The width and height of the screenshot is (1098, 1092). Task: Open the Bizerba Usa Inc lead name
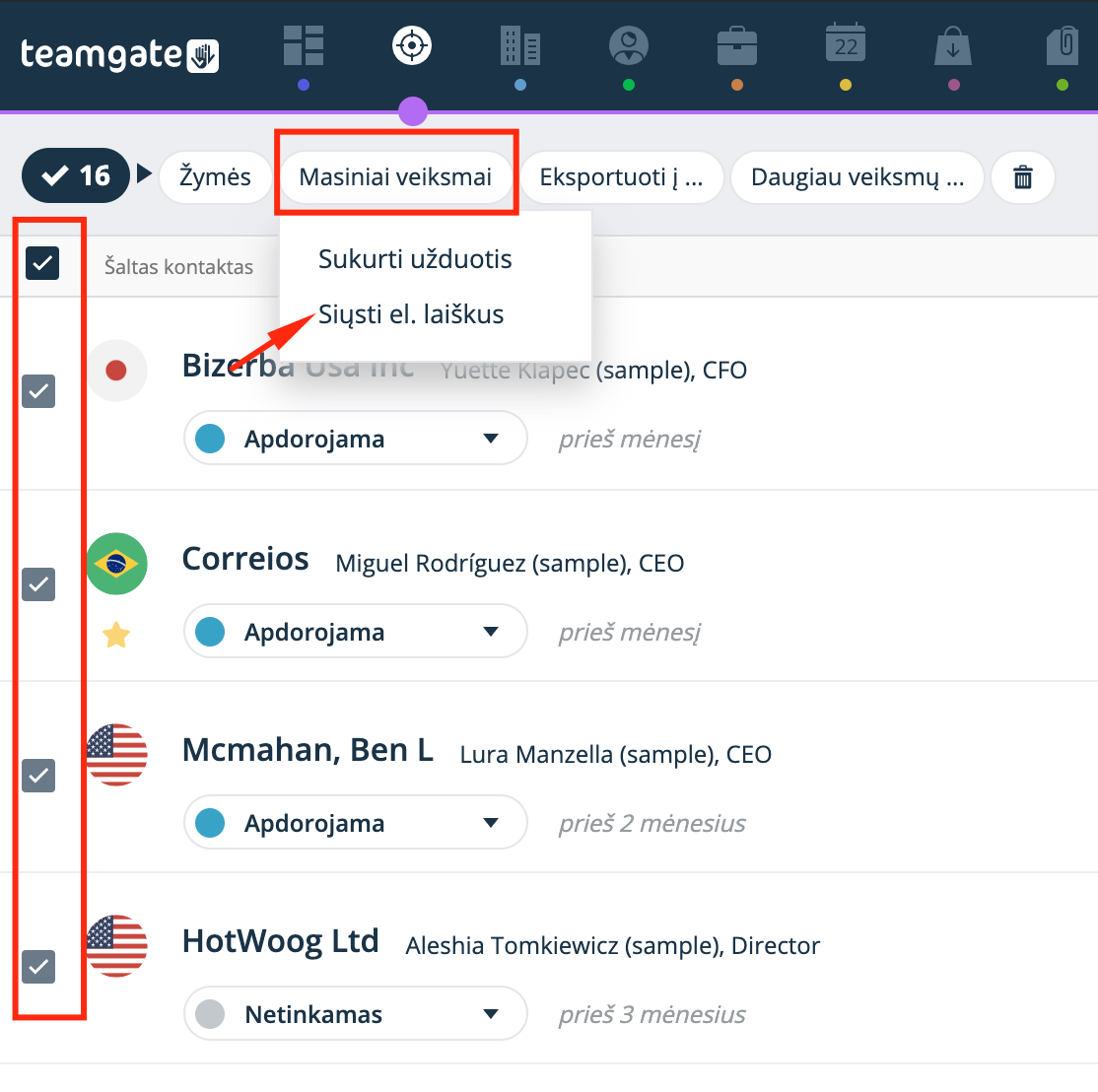tap(298, 366)
